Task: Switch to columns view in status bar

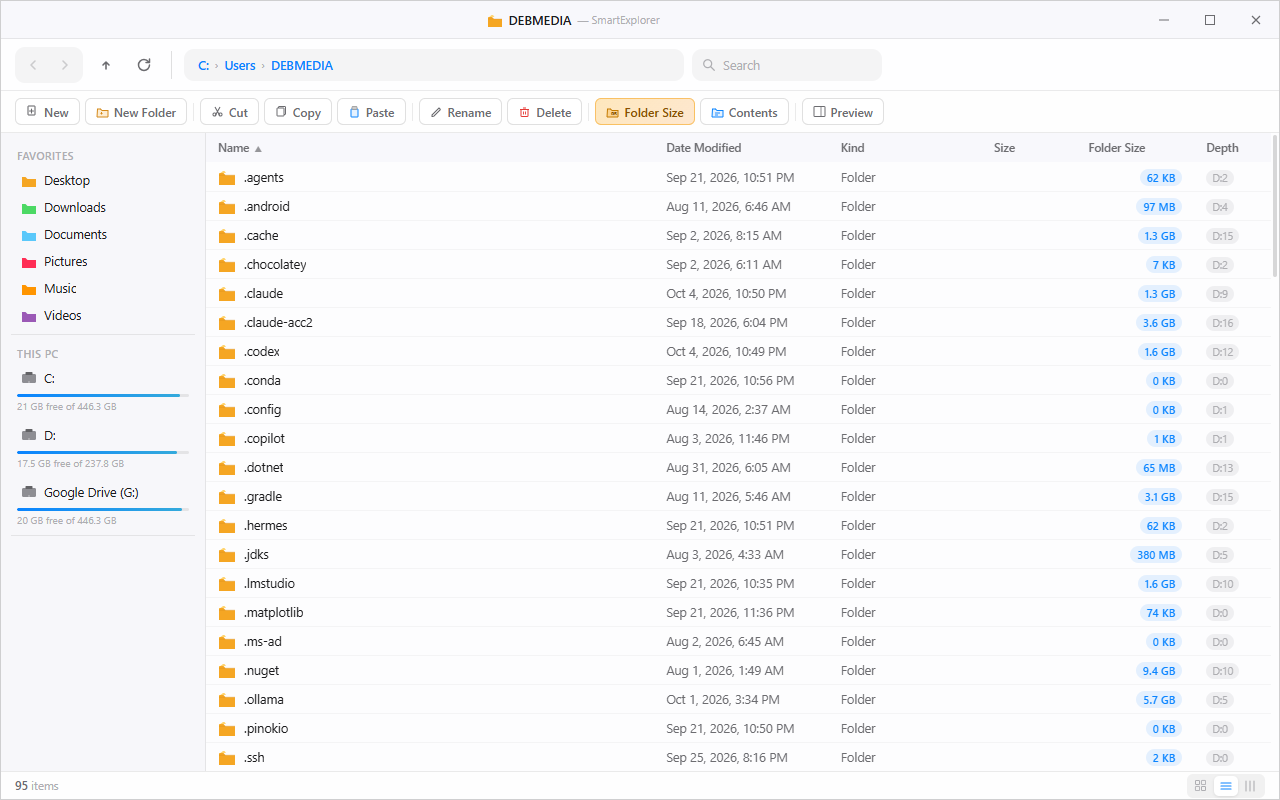Action: 1250,786
